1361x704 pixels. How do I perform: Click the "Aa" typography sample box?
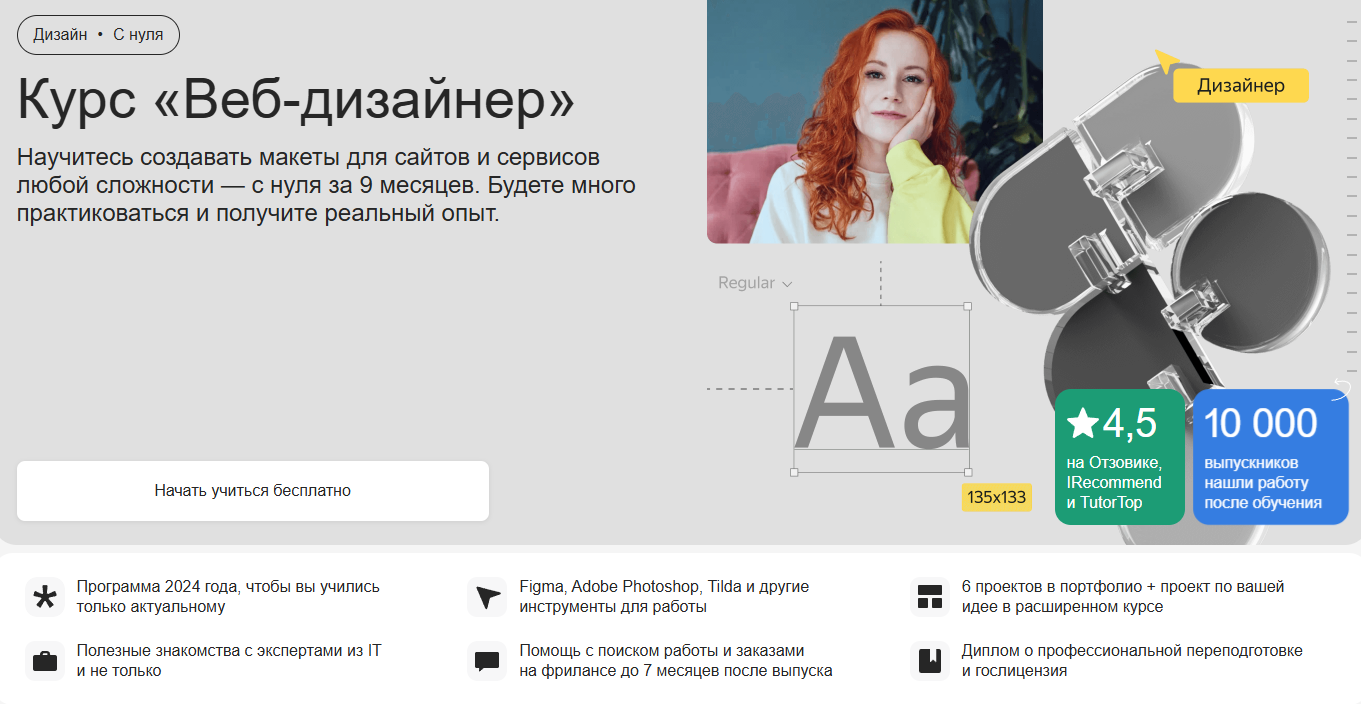(881, 389)
